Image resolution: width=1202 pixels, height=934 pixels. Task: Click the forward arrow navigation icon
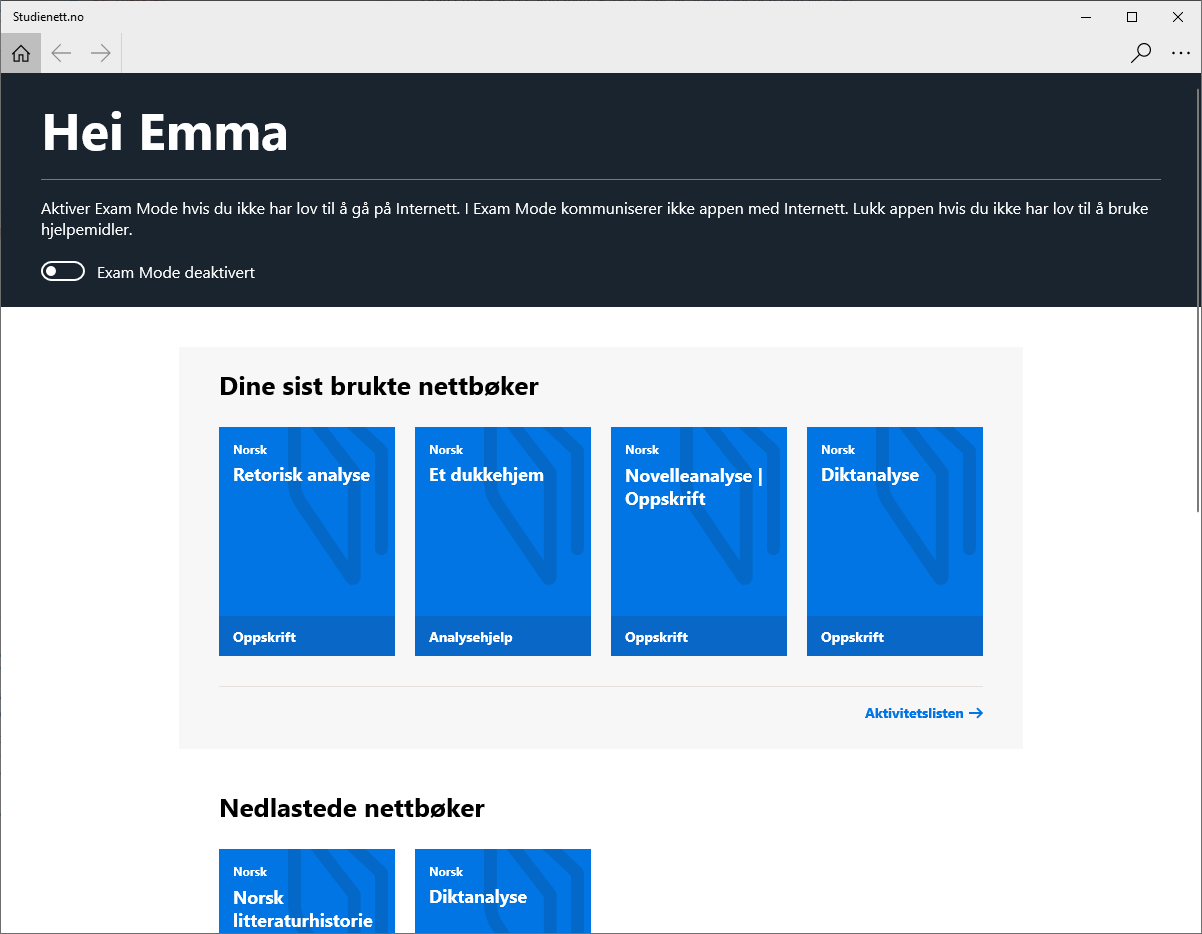101,54
